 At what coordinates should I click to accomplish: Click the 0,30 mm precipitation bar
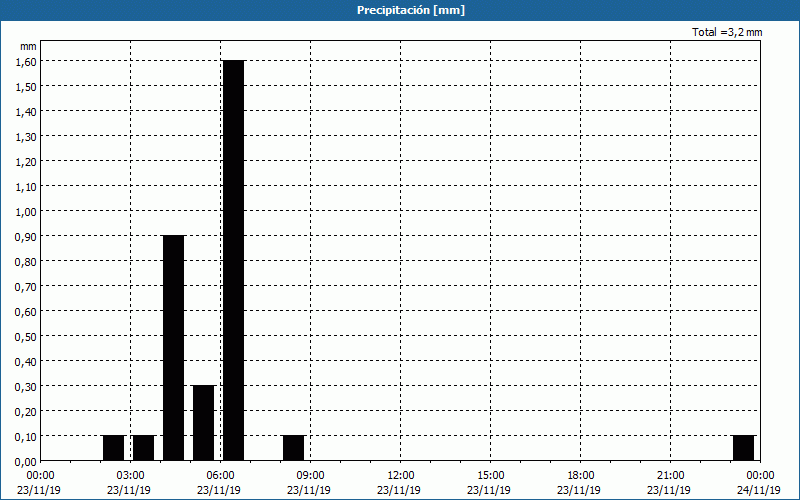point(204,423)
